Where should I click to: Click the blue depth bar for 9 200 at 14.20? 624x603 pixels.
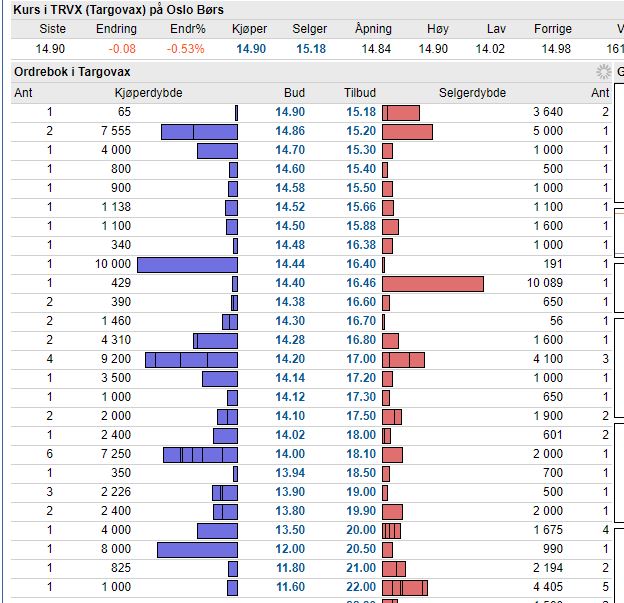coord(191,360)
